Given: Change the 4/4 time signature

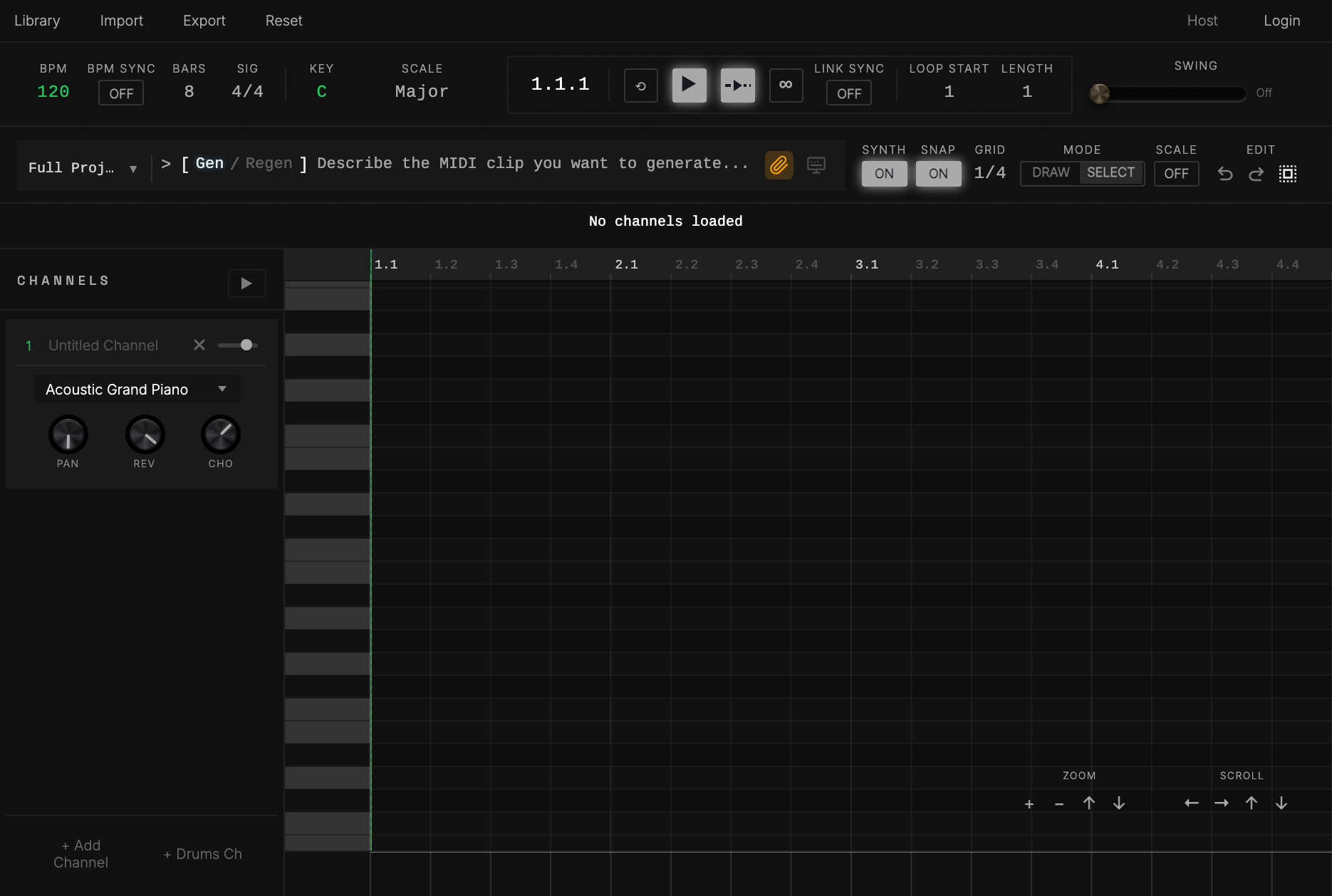Looking at the screenshot, I should [x=247, y=92].
